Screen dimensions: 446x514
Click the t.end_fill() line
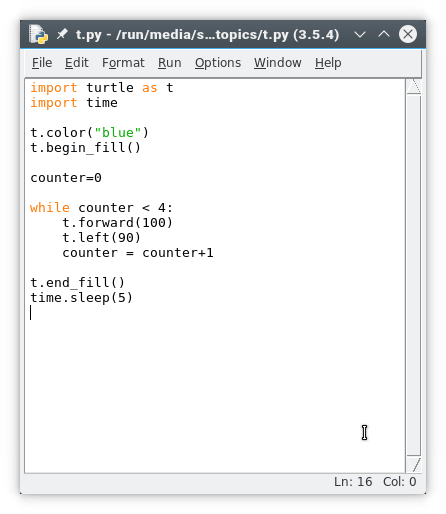(x=77, y=283)
